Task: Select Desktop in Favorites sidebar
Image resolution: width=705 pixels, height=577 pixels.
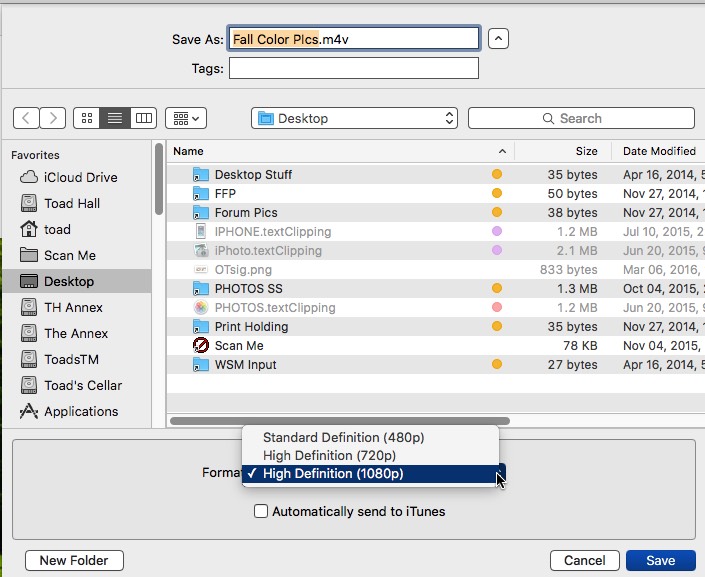Action: click(76, 282)
